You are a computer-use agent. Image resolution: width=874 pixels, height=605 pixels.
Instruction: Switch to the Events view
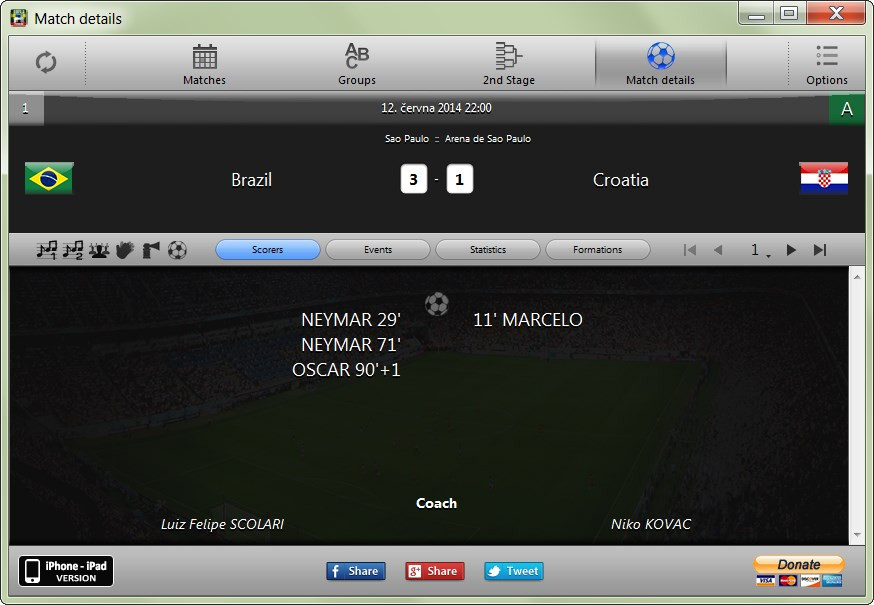[378, 250]
